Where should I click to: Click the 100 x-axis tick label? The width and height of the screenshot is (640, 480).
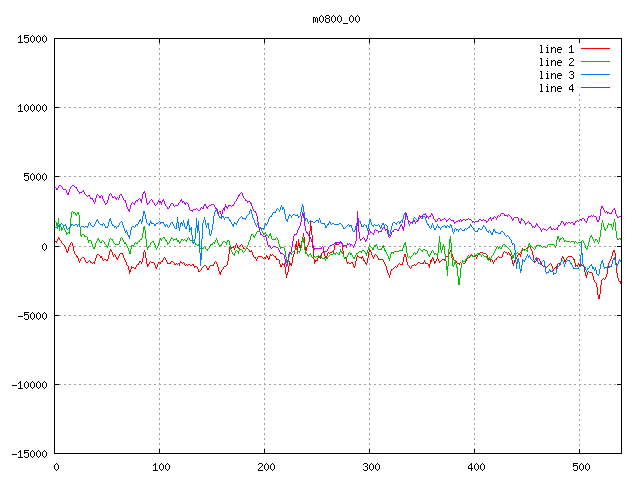160,467
